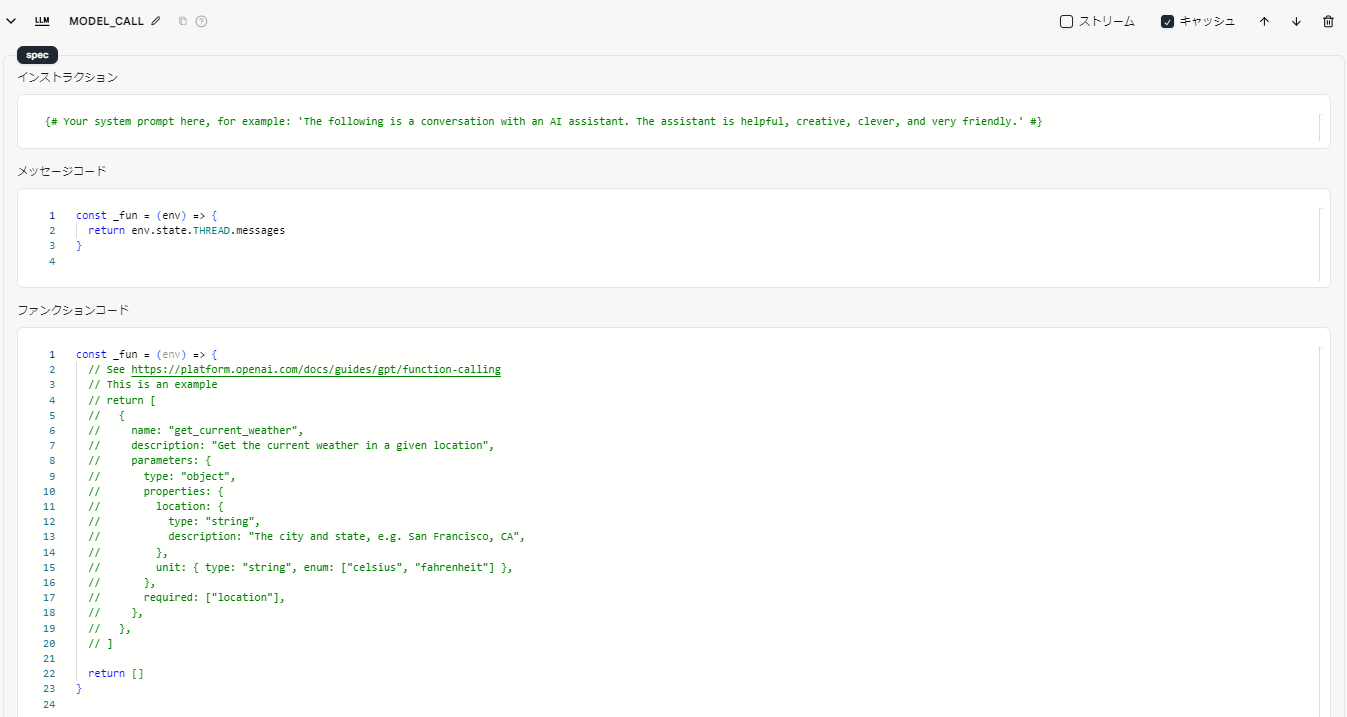1347x717 pixels.
Task: Click the LLM block type icon
Action: point(42,21)
